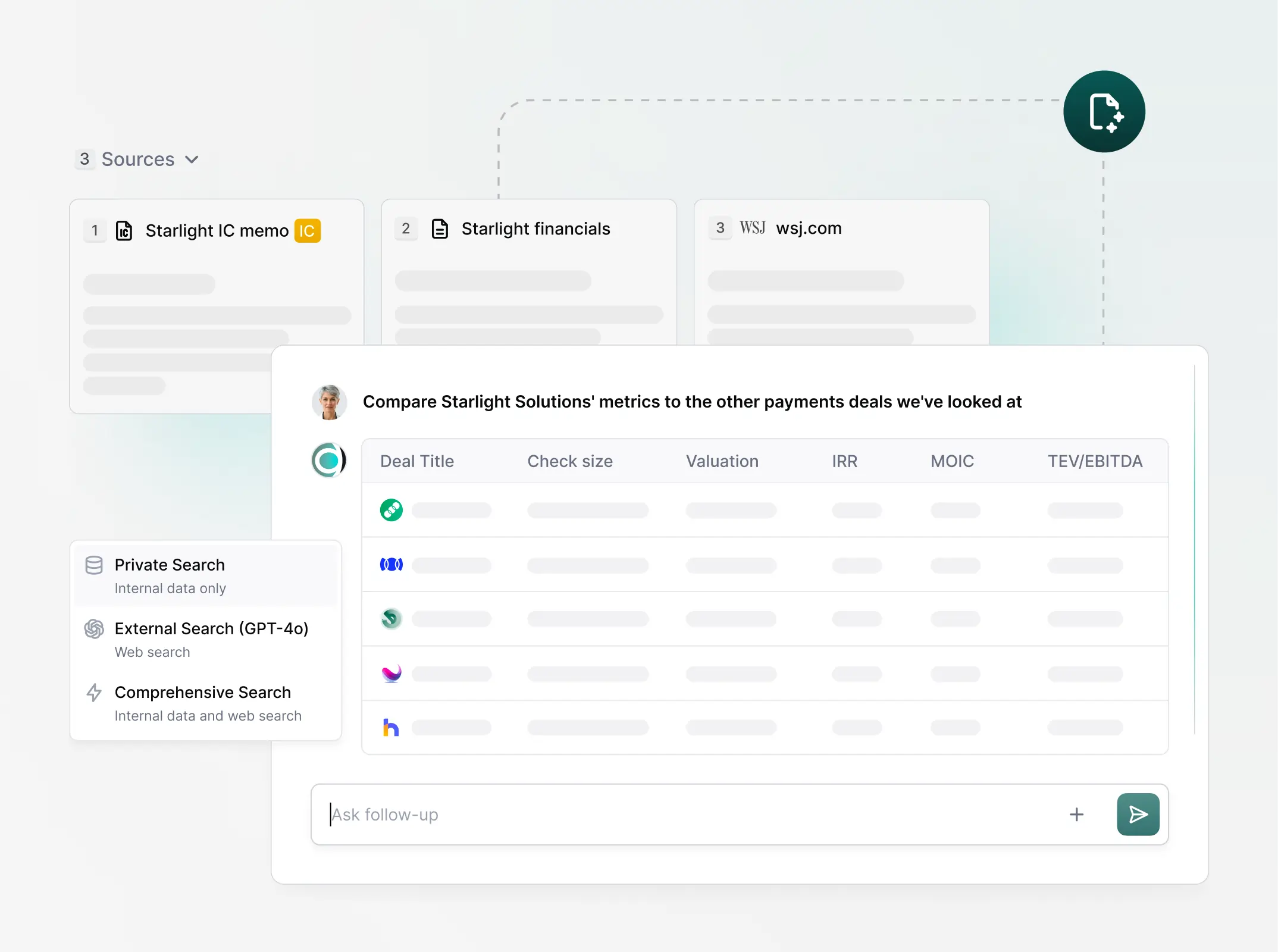
Task: Click the plus attachment button
Action: point(1076,815)
